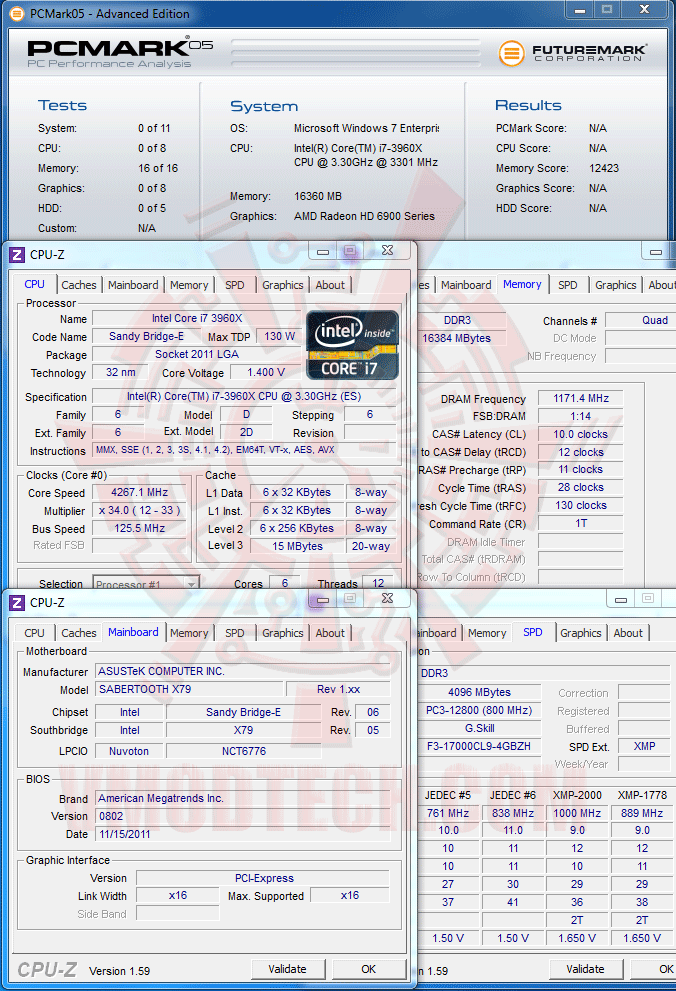
Task: Click the BIOS version 0802 field
Action: [x=243, y=816]
